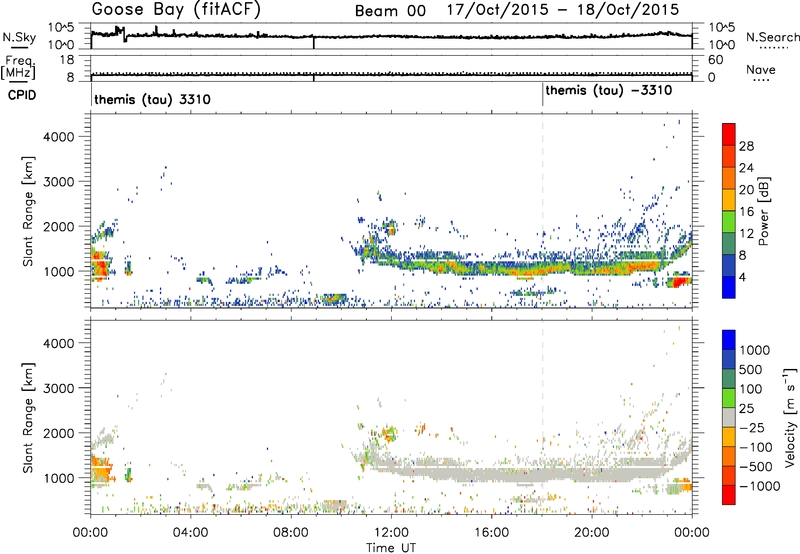Click the '-1000' value on Velocity scale
The width and height of the screenshot is (800, 554).
pos(759,486)
